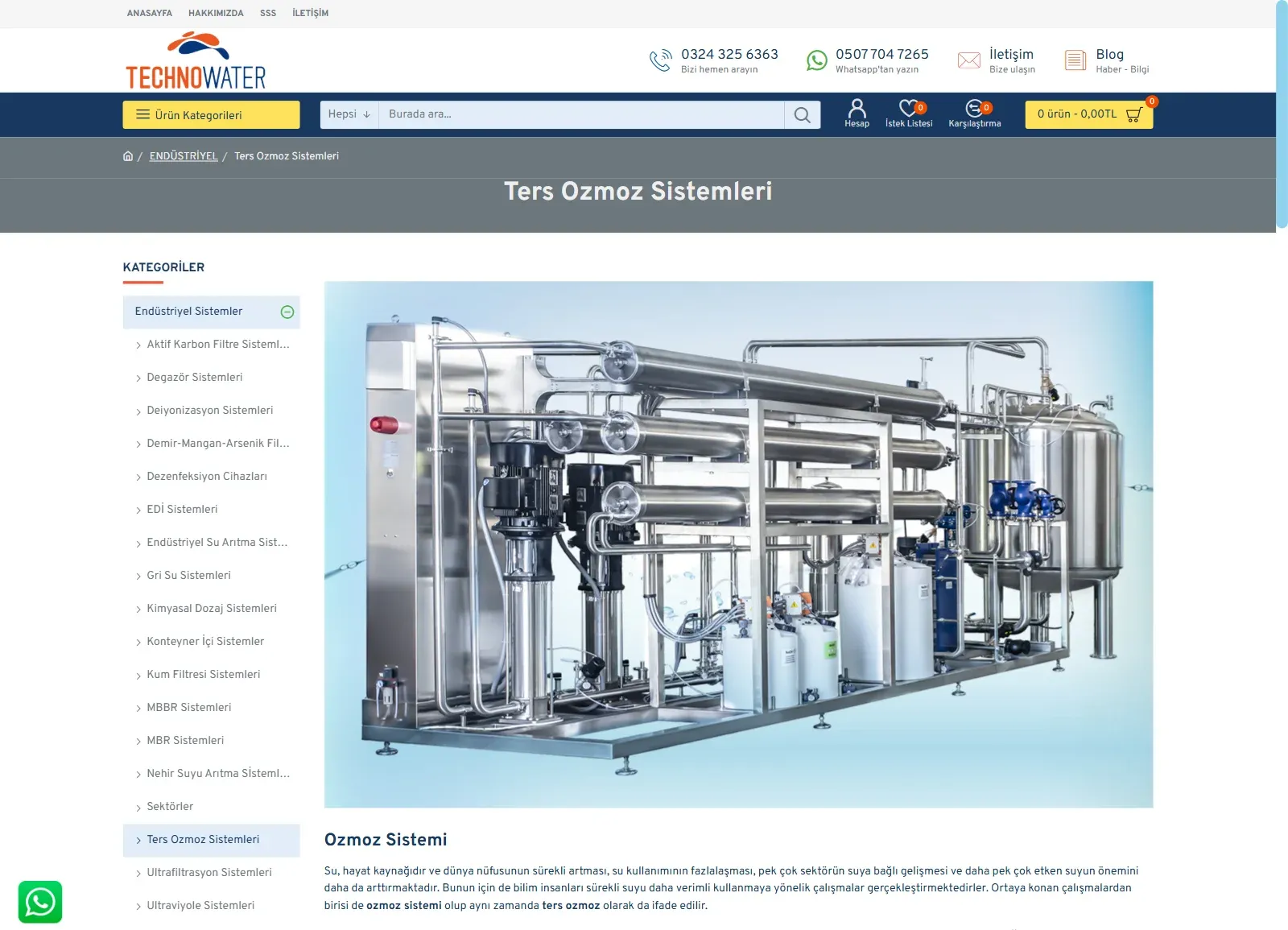This screenshot has height=930, width=1288.
Task: Click the search magnifier icon
Action: 802,115
